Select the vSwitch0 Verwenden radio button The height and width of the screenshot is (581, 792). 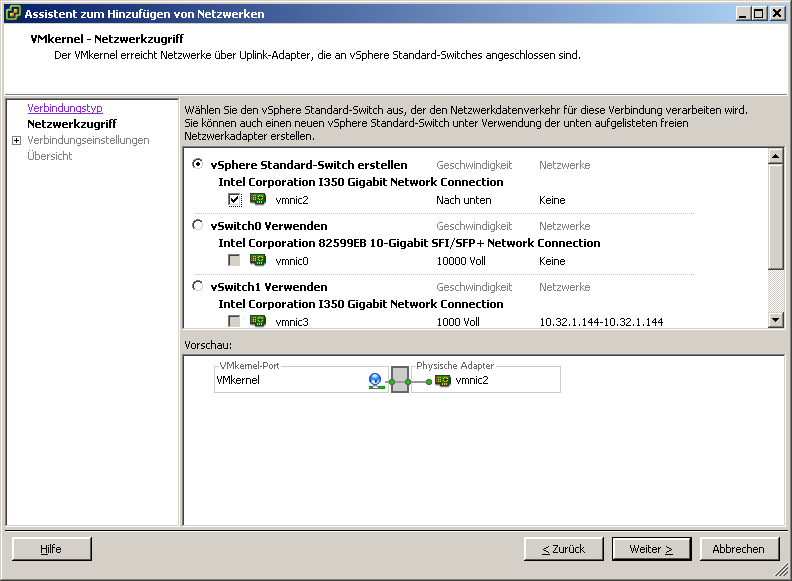[198, 226]
